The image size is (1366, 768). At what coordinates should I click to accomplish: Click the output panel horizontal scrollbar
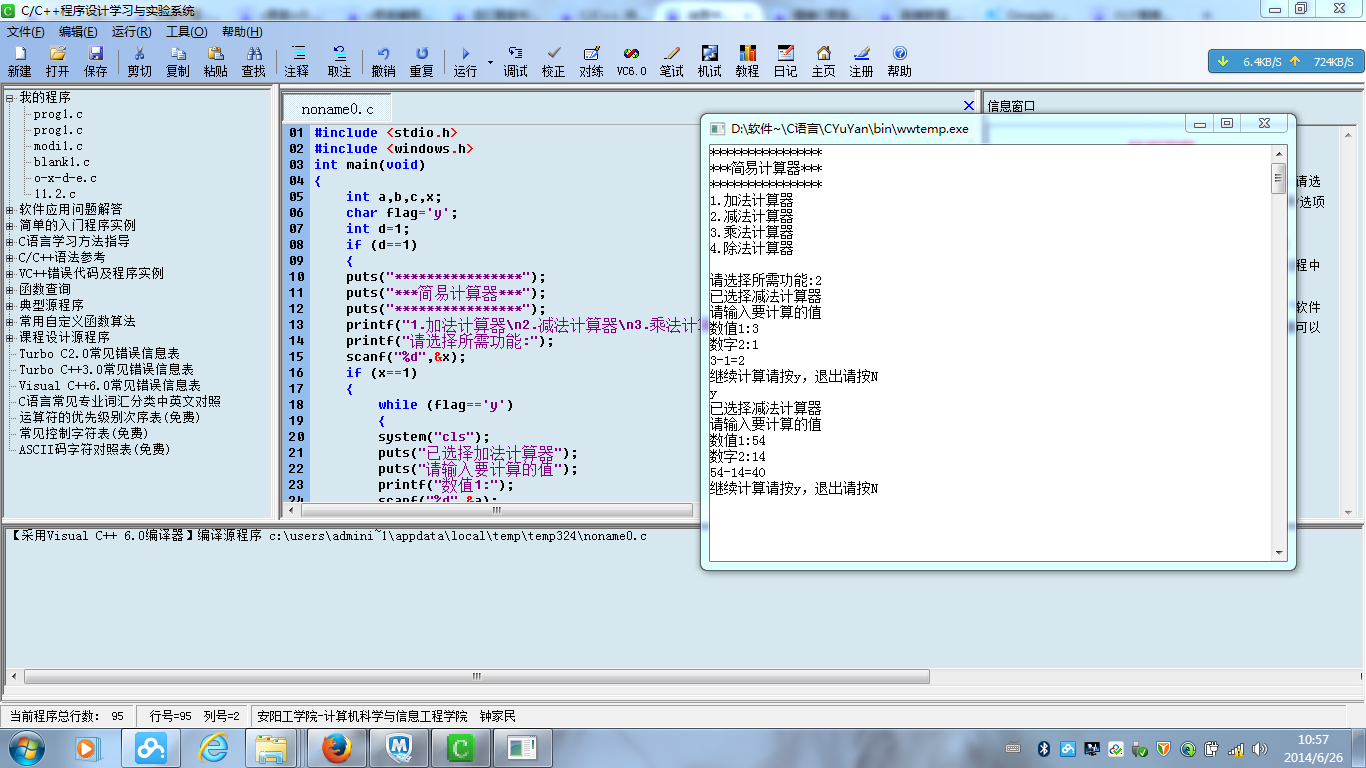pos(476,677)
